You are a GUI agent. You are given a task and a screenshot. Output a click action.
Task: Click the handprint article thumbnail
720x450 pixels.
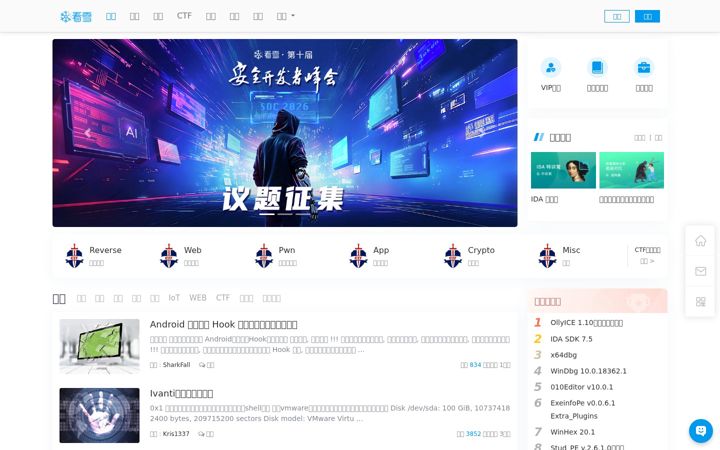pyautogui.click(x=99, y=415)
